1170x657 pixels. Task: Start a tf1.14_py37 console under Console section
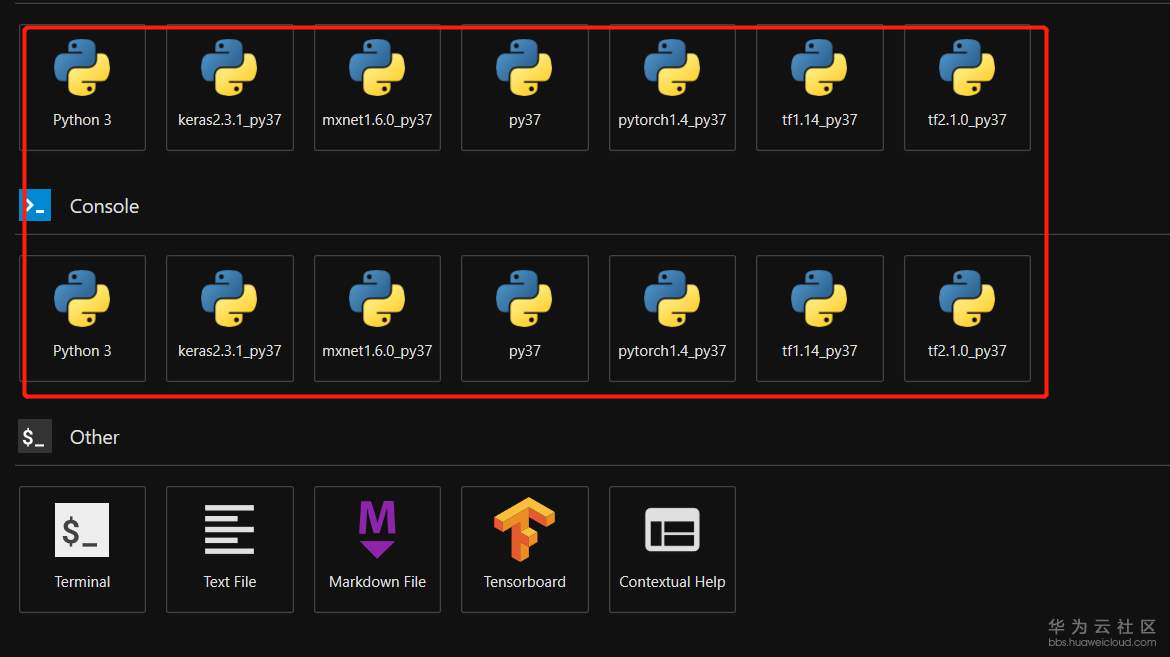[x=820, y=319]
